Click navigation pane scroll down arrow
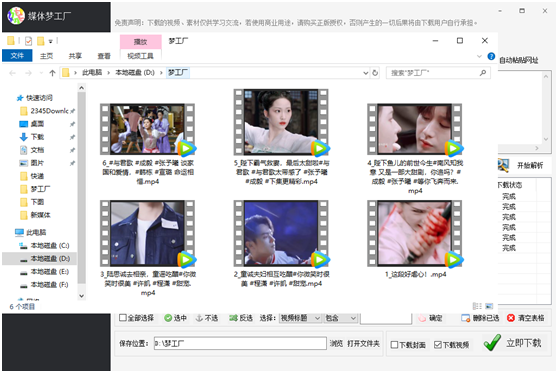 [x=81, y=295]
